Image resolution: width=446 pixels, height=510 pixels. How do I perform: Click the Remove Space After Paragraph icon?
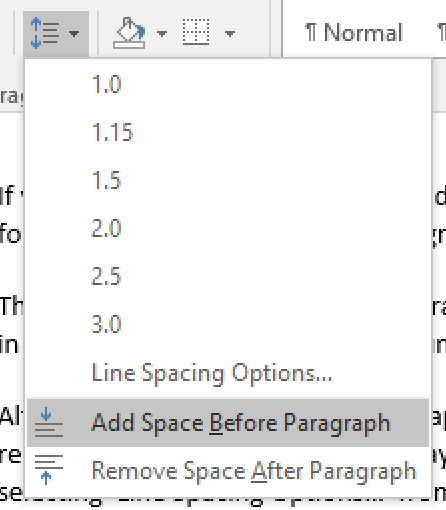coord(49,469)
